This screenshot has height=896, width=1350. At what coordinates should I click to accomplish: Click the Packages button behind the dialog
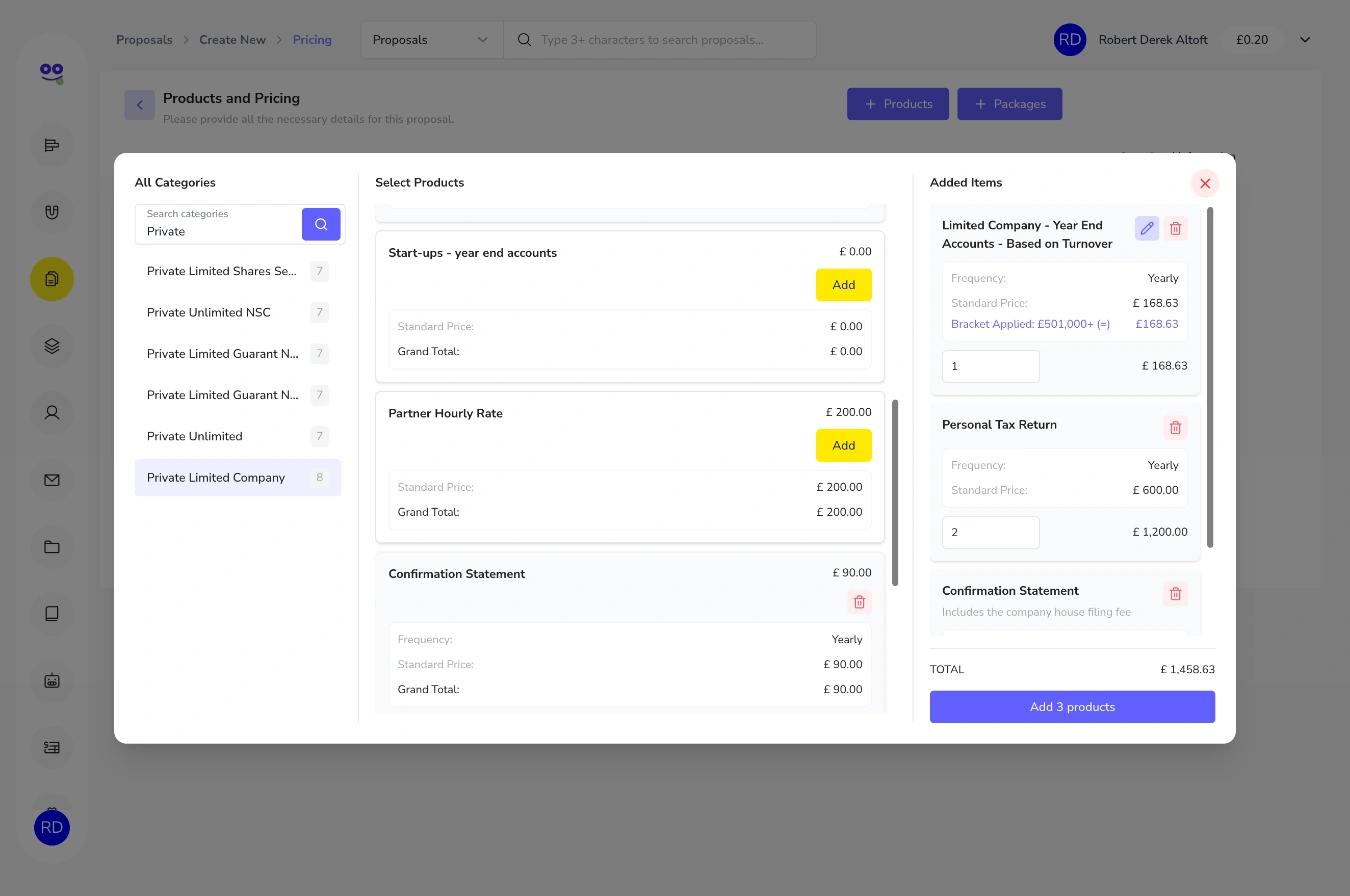1010,104
